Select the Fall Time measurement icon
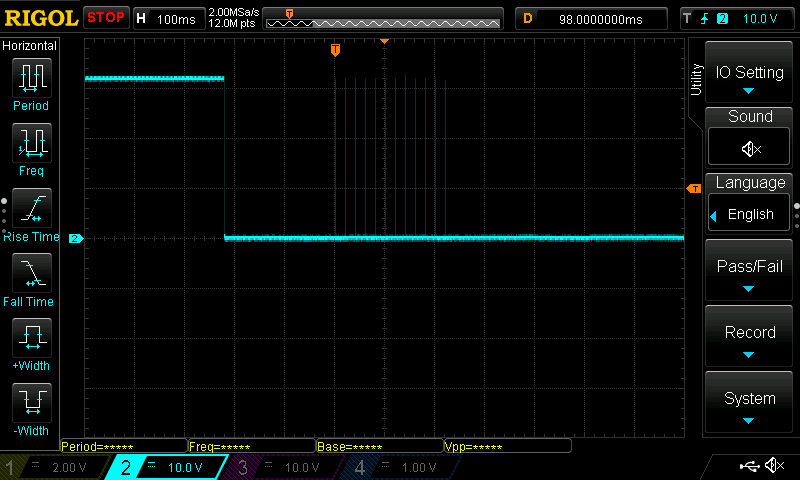800x480 pixels. pyautogui.click(x=32, y=273)
